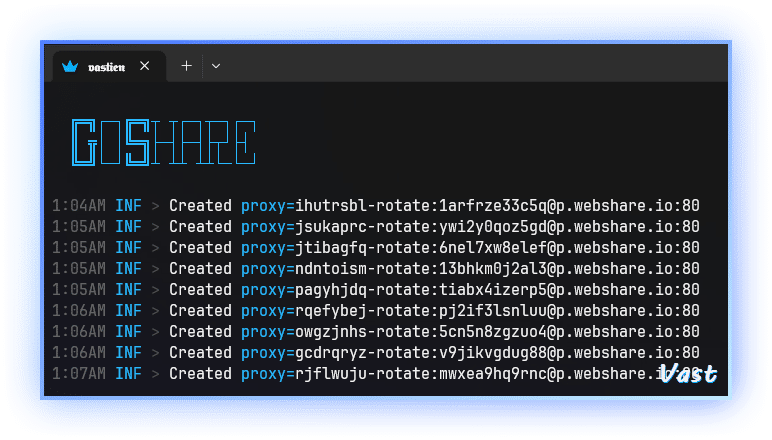The height and width of the screenshot is (440, 772).
Task: Click the blue proxy= key in the ndntoism row
Action: [x=267, y=270]
